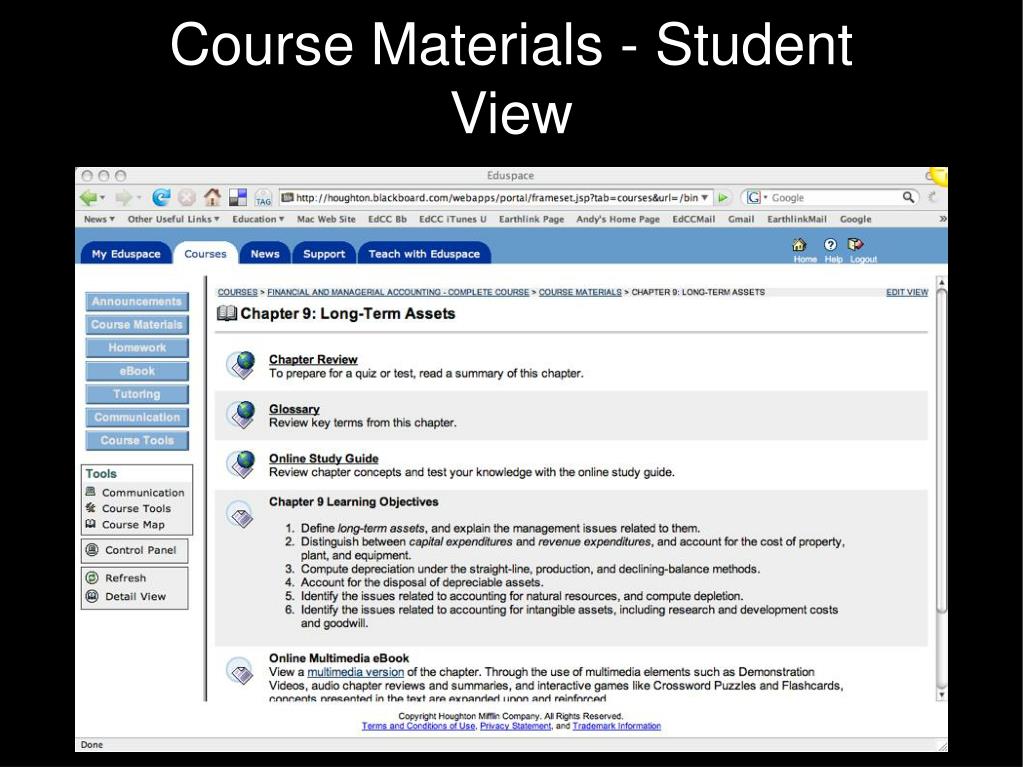Image resolution: width=1023 pixels, height=767 pixels.
Task: Click the Announcements sidebar button
Action: coord(137,301)
